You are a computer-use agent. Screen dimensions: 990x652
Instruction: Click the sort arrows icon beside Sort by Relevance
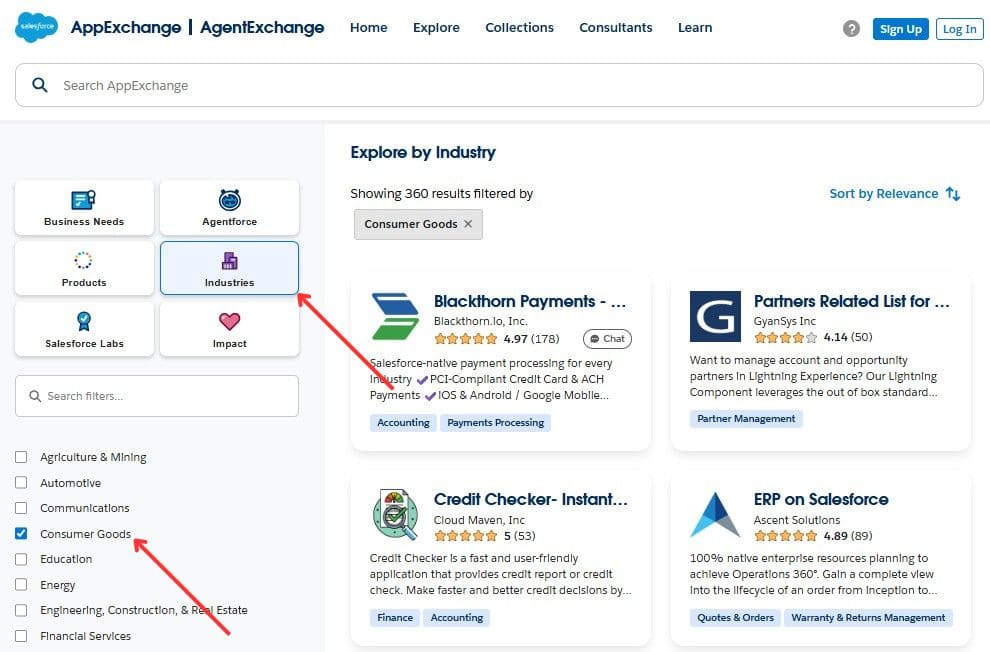953,194
